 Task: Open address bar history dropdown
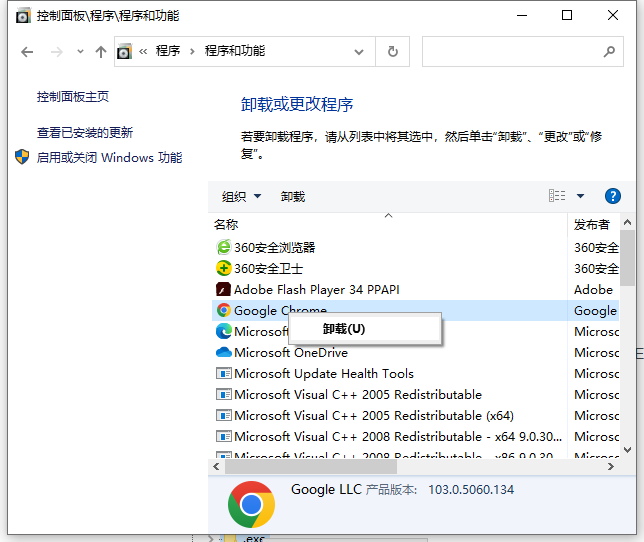coord(365,51)
